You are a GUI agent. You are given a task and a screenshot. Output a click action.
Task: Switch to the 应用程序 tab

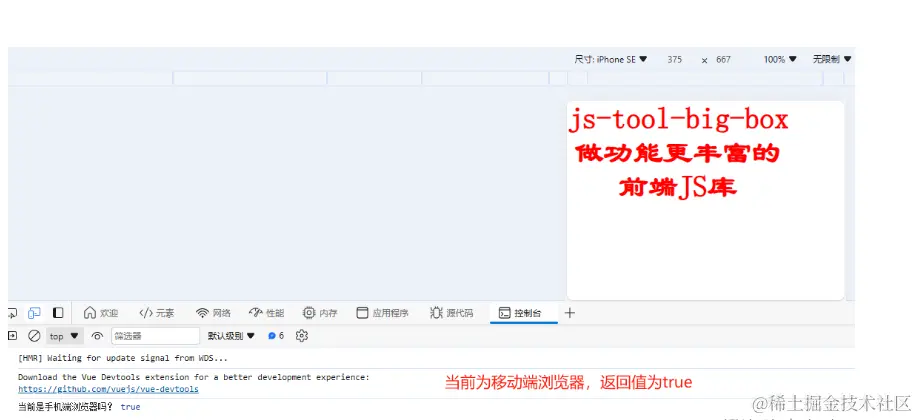click(382, 313)
